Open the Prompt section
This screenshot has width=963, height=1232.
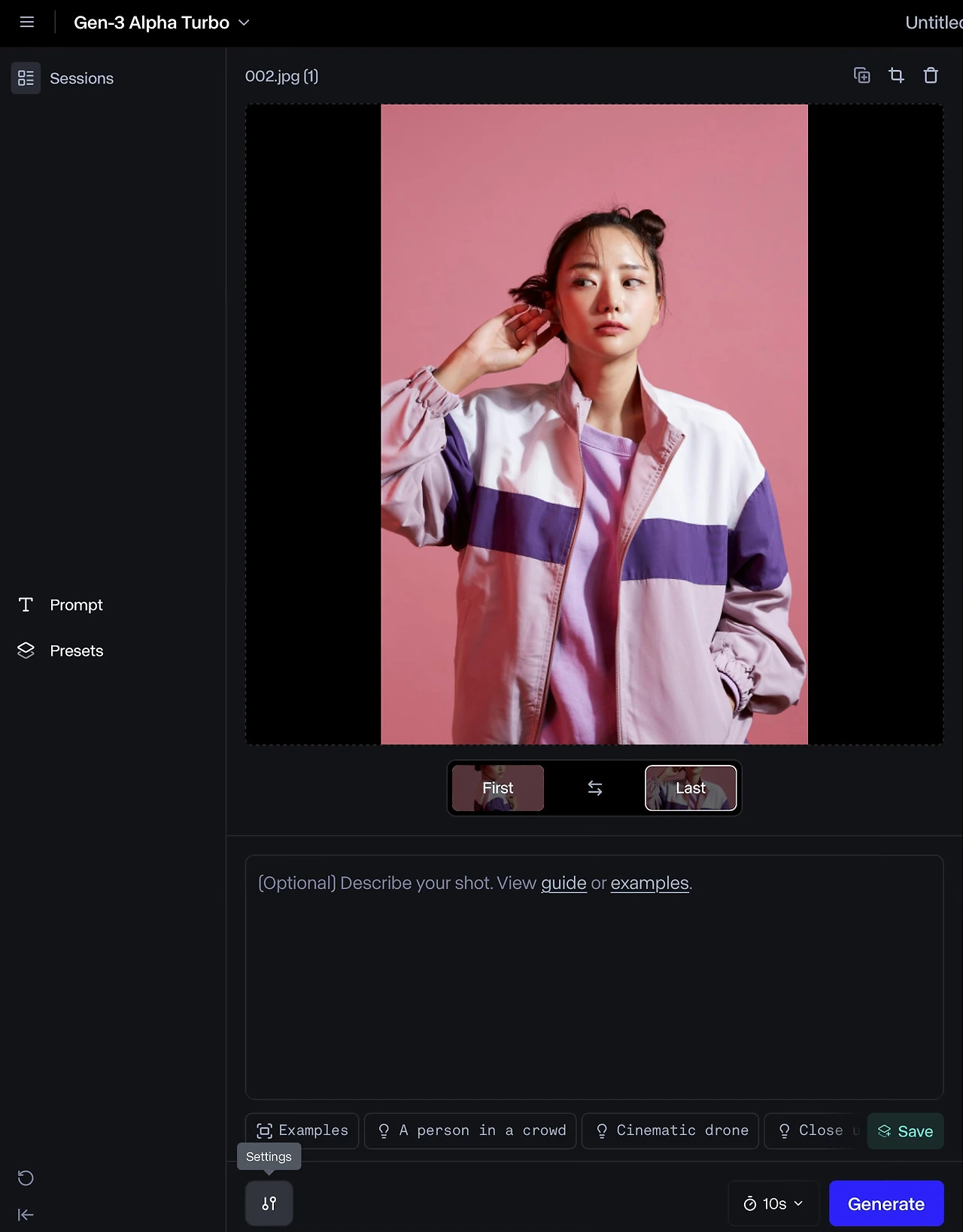click(61, 605)
